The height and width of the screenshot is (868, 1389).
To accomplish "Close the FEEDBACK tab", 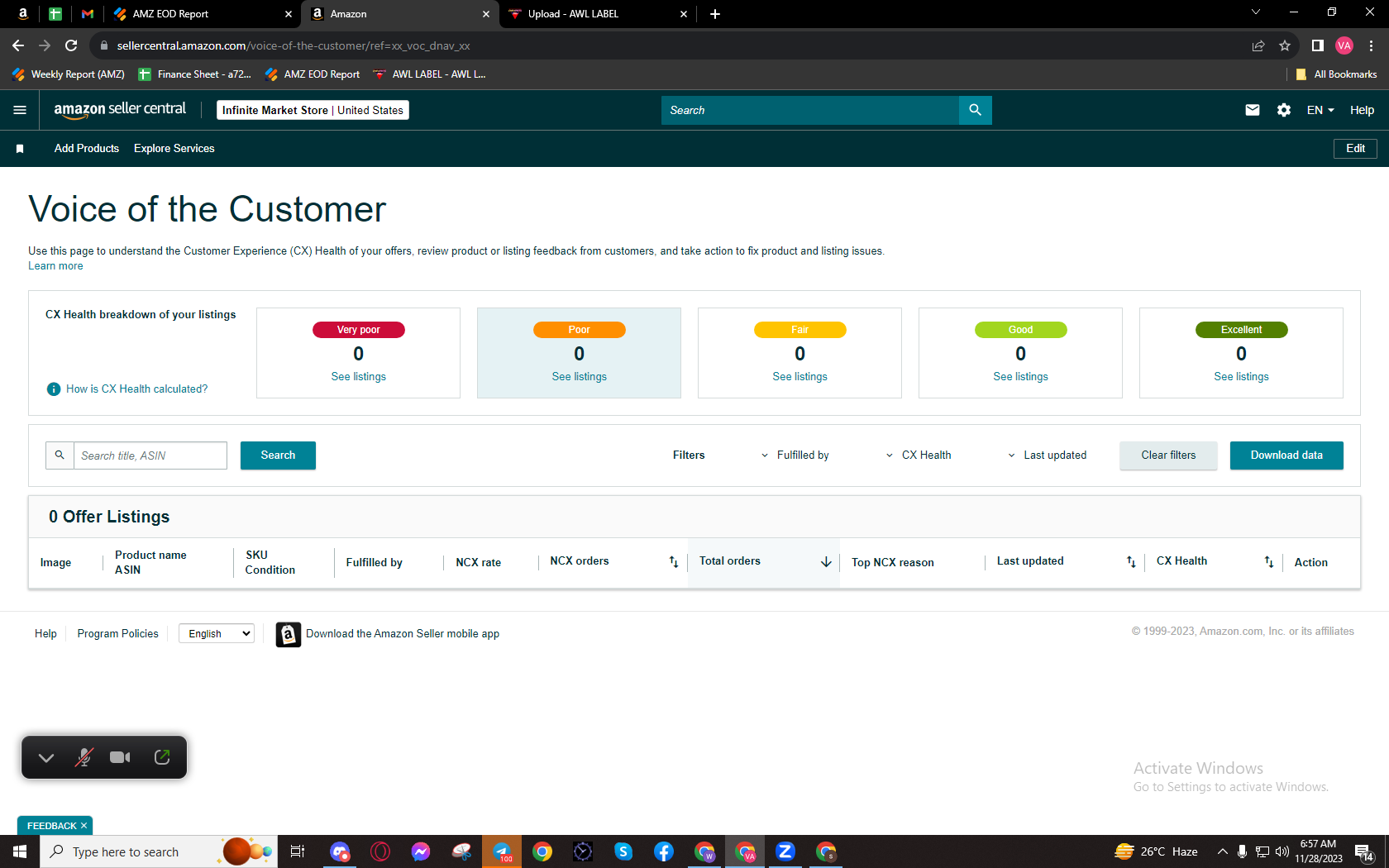I will tap(84, 826).
